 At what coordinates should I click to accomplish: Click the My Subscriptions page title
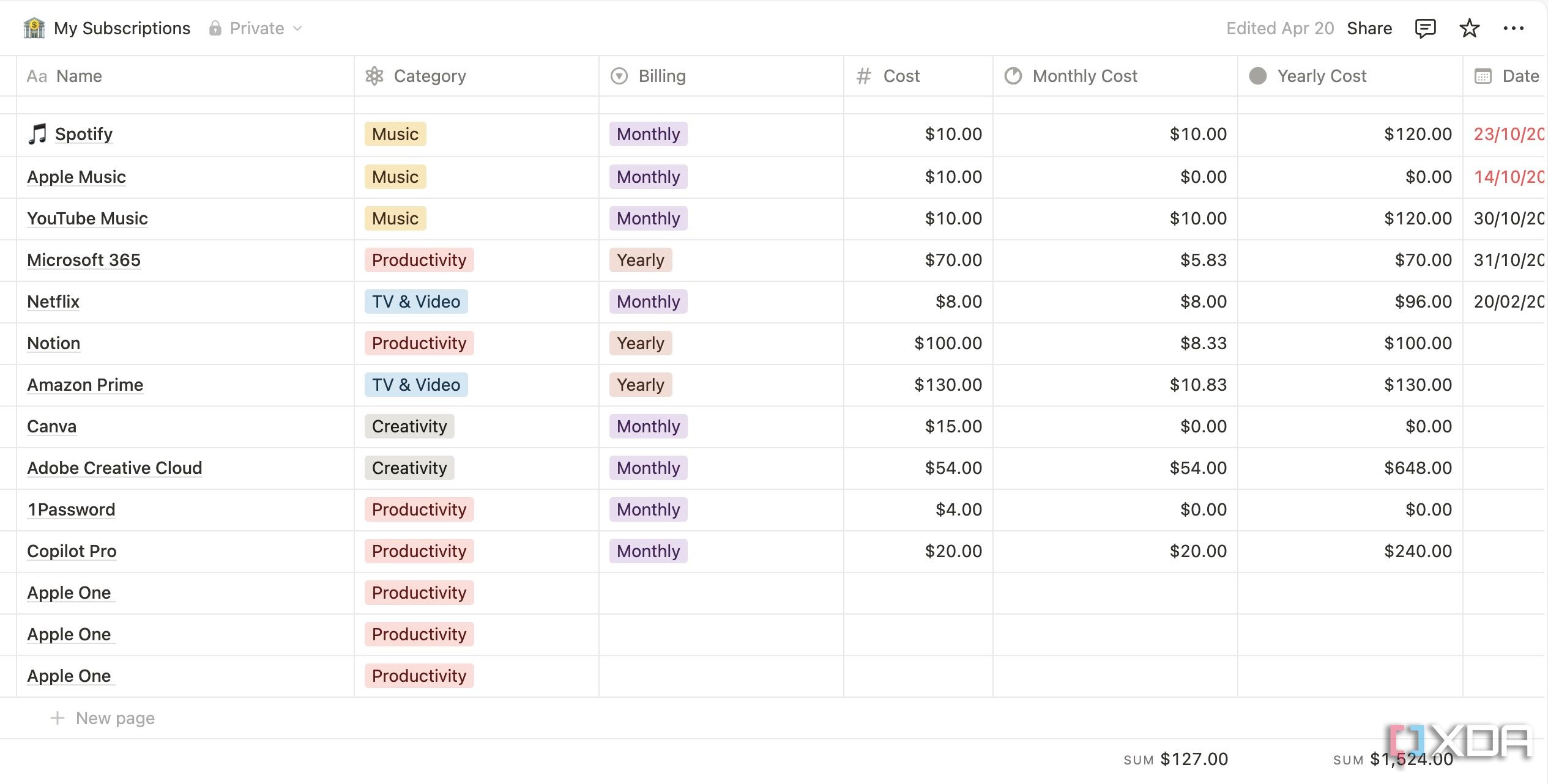pyautogui.click(x=122, y=28)
